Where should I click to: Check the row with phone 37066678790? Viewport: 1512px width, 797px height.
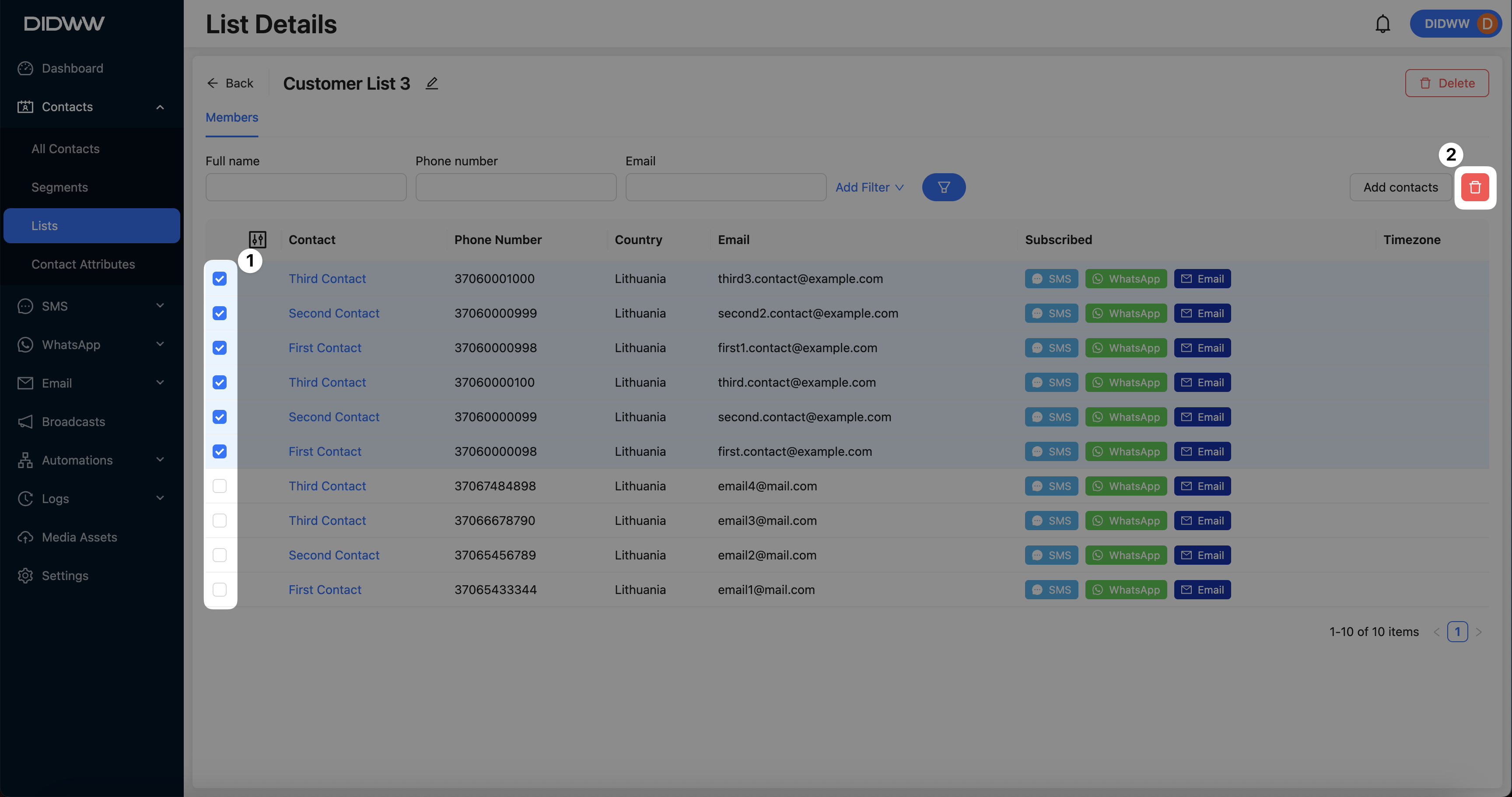coord(220,521)
